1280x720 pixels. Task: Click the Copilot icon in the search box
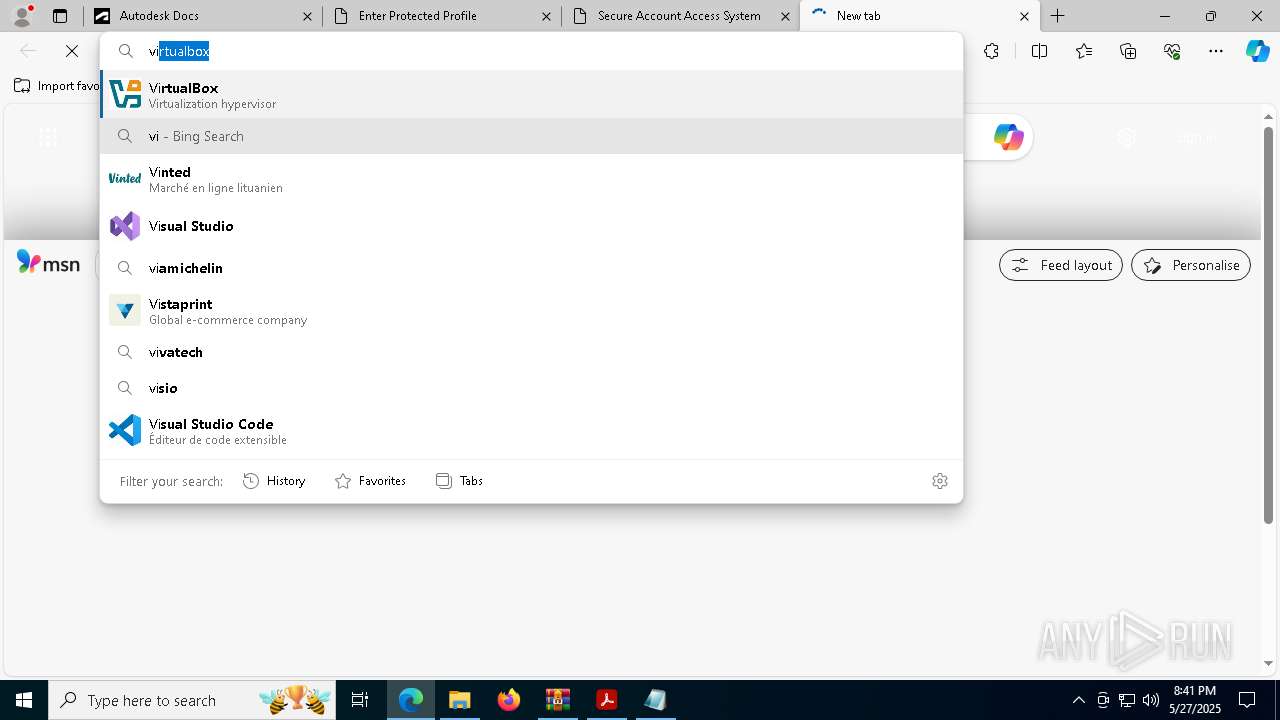tap(1008, 137)
